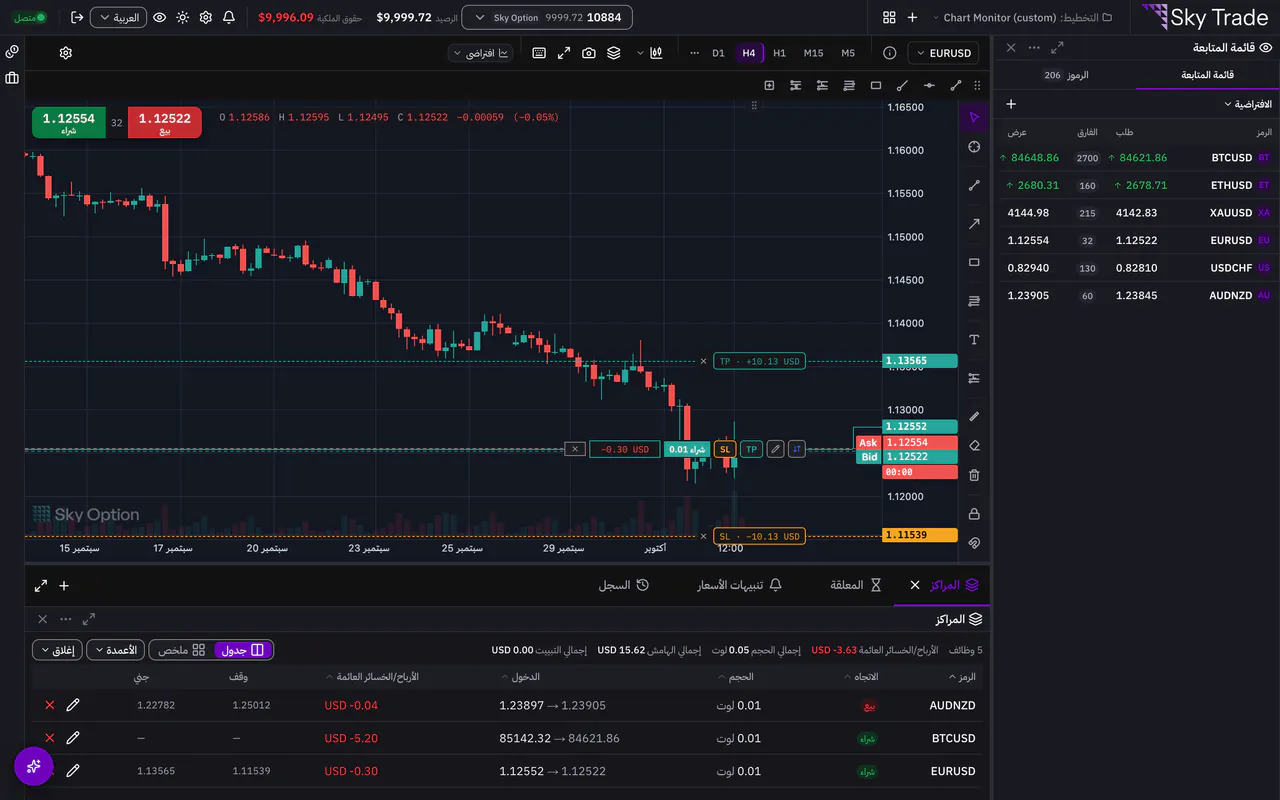The height and width of the screenshot is (800, 1280).
Task: Select the crosshair tool in the drawing sidebar
Action: [x=974, y=147]
